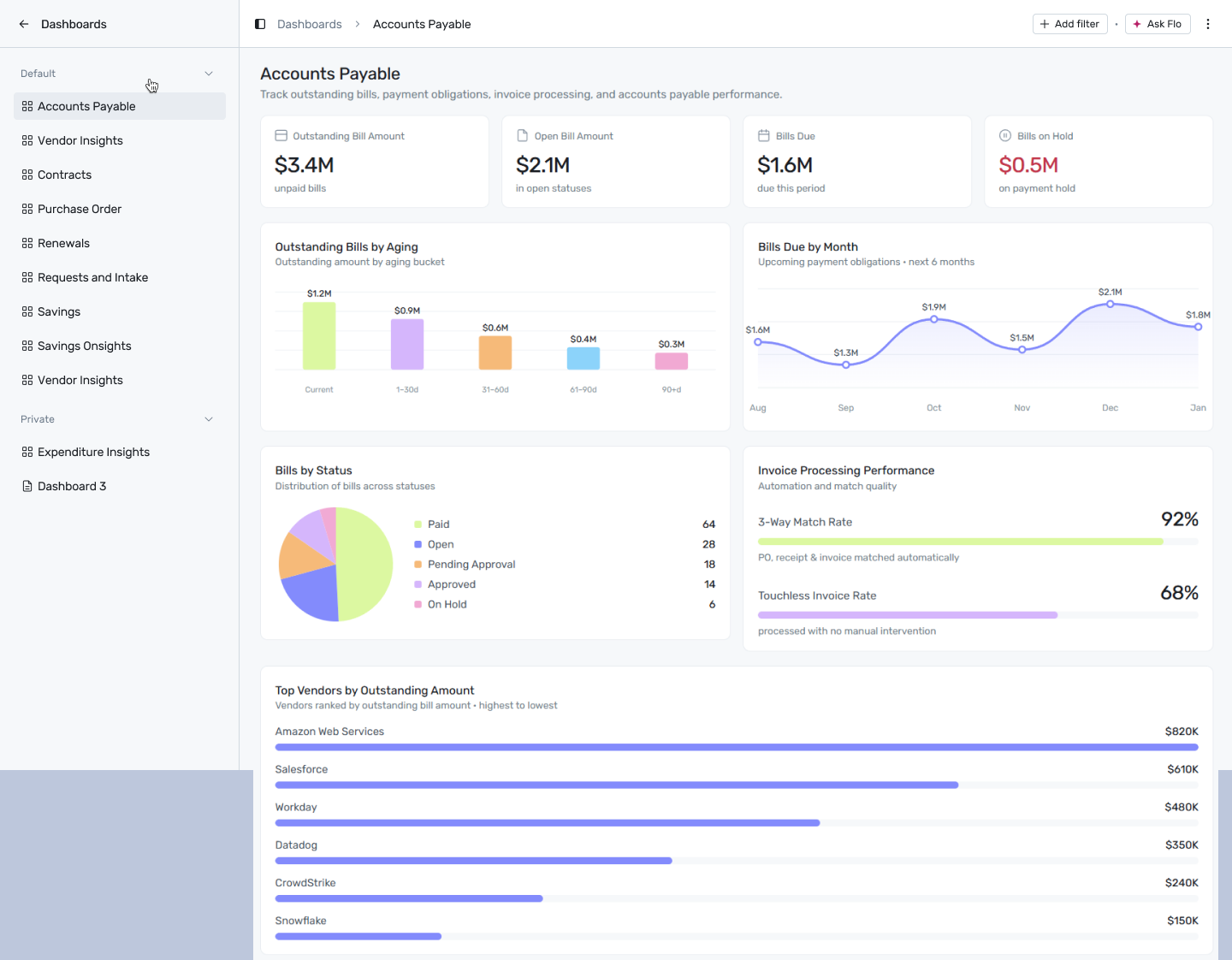Image resolution: width=1232 pixels, height=960 pixels.
Task: Click the back arrow next to Dashboards
Action: pos(24,24)
